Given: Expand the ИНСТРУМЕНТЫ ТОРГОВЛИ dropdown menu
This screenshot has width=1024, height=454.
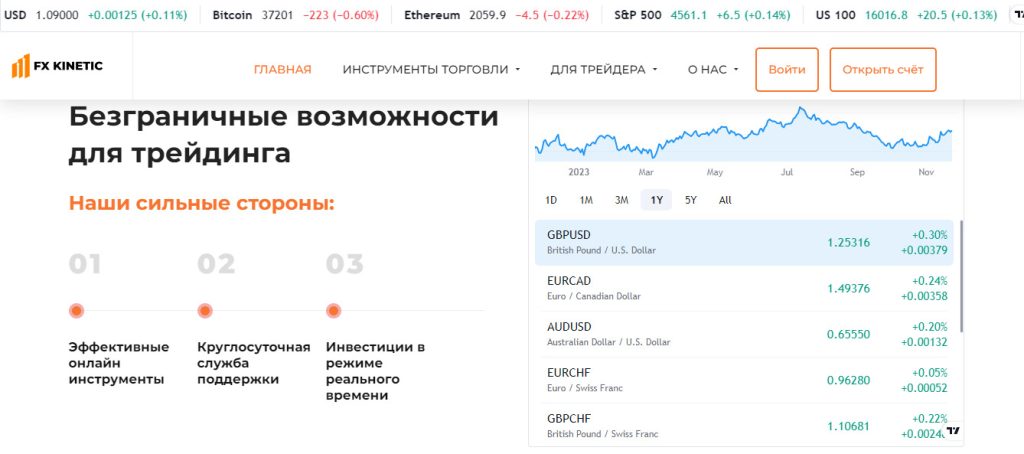Looking at the screenshot, I should pyautogui.click(x=431, y=69).
